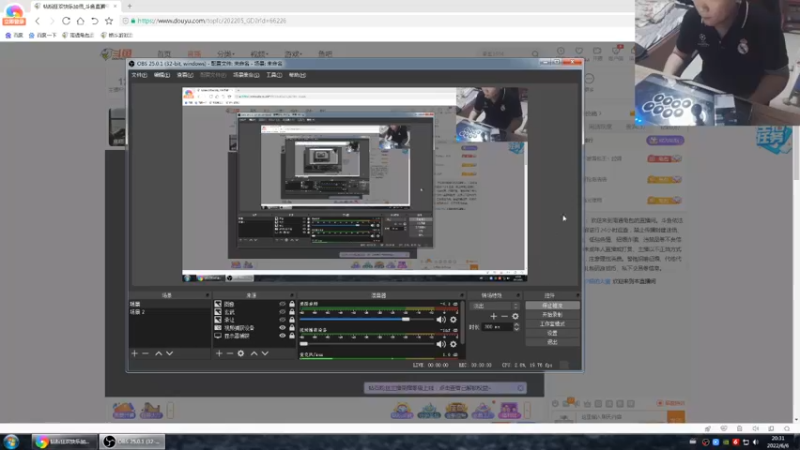The width and height of the screenshot is (800, 450).
Task: Toggle visibility of the 图像 source
Action: (282, 304)
